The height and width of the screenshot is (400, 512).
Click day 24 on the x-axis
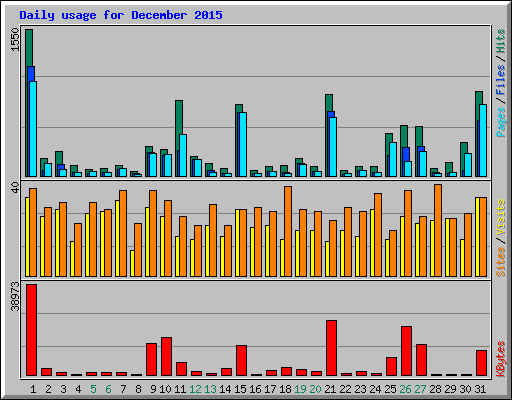[375, 389]
